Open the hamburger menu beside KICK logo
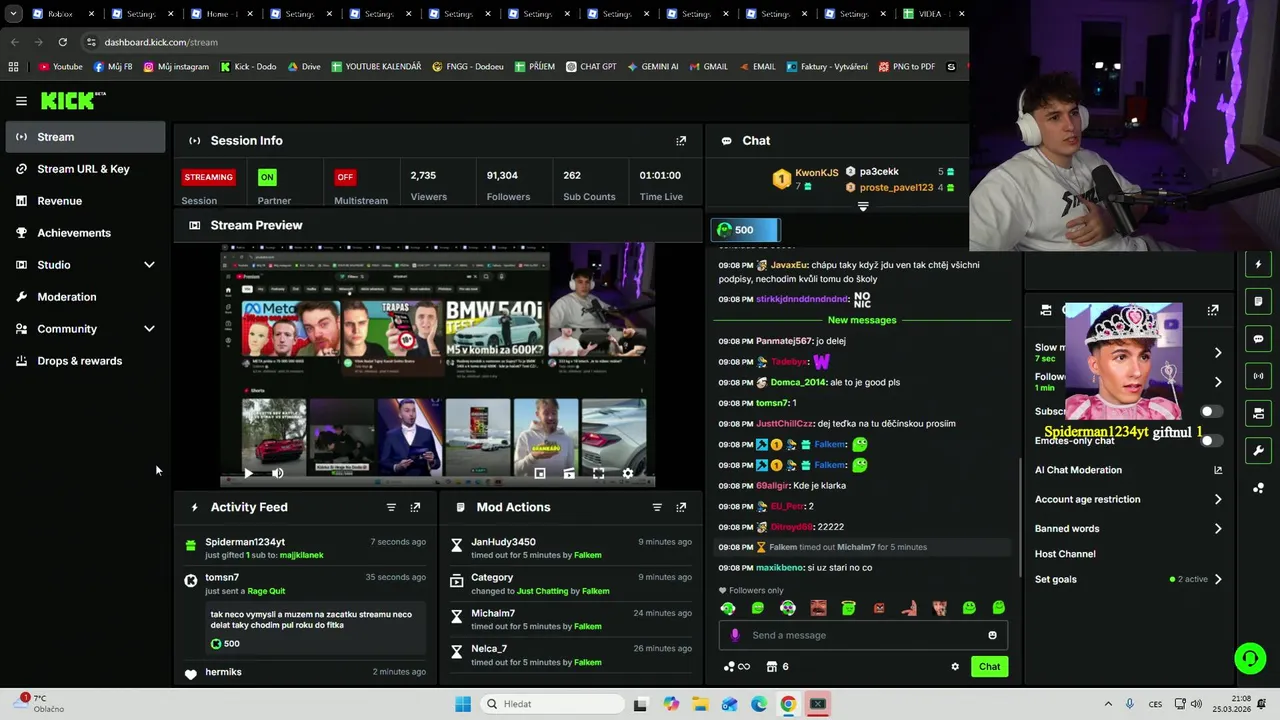1280x720 pixels. (21, 101)
